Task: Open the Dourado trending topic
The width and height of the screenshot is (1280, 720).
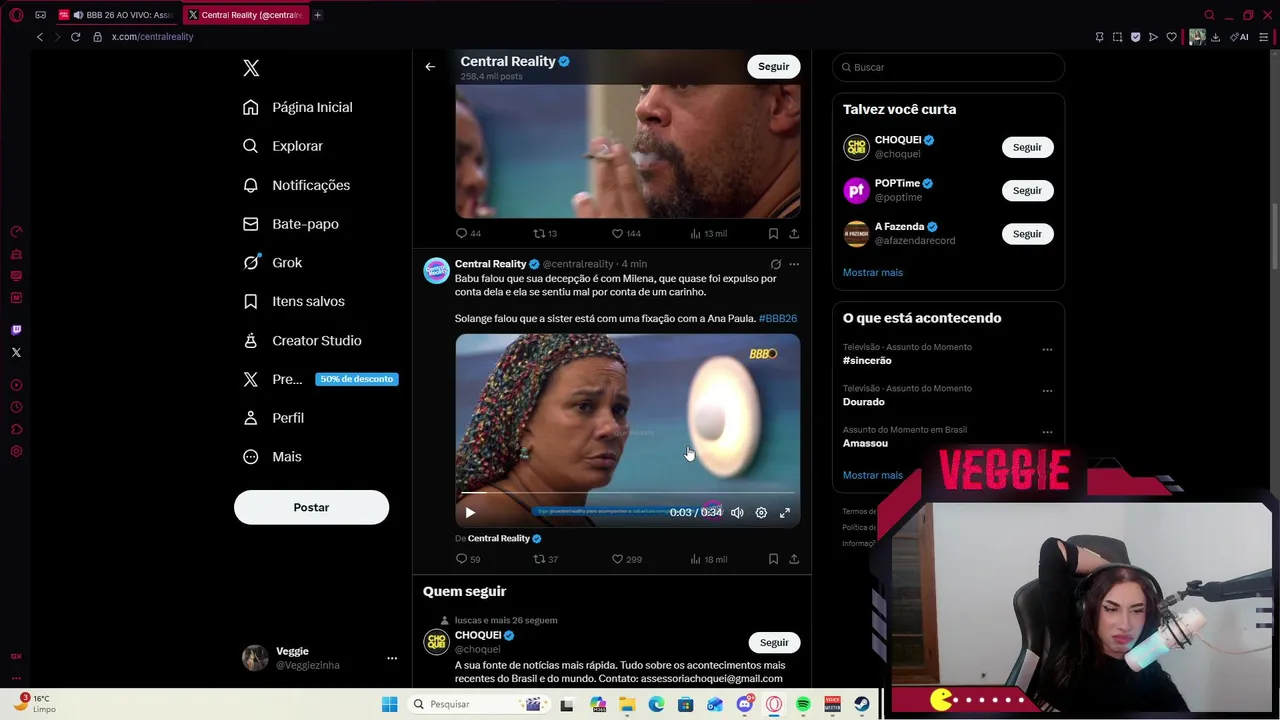Action: 864,401
